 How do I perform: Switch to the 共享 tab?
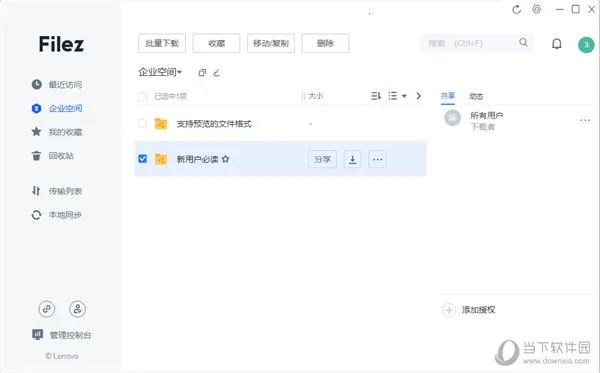pyautogui.click(x=448, y=96)
